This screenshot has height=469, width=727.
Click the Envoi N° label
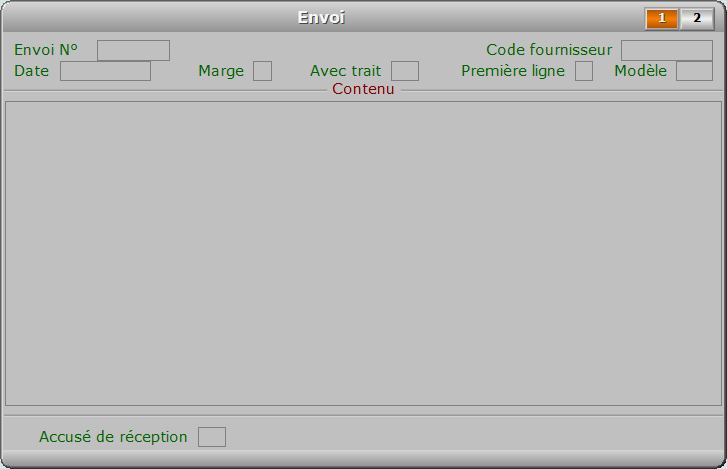tap(46, 50)
